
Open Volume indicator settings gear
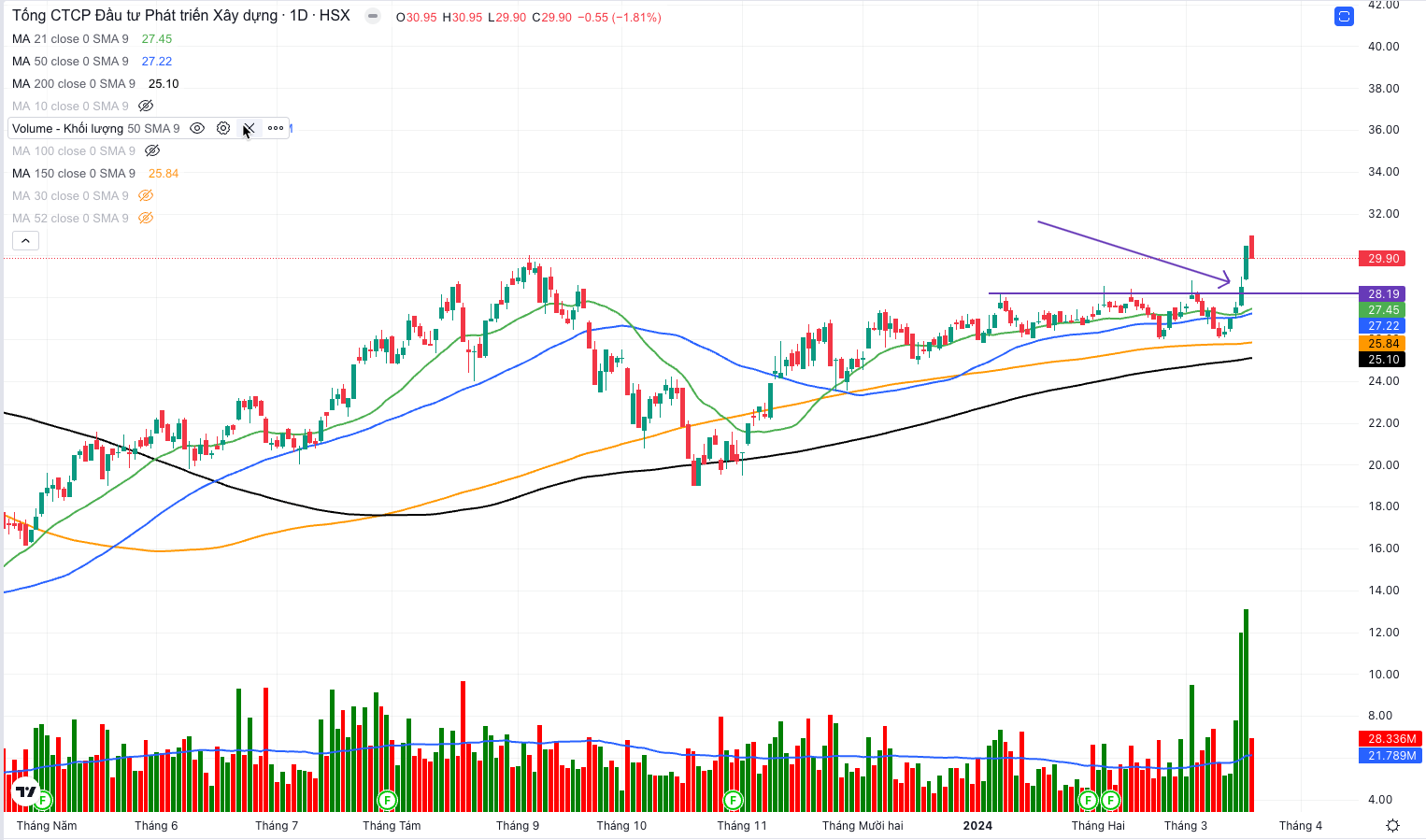point(223,128)
